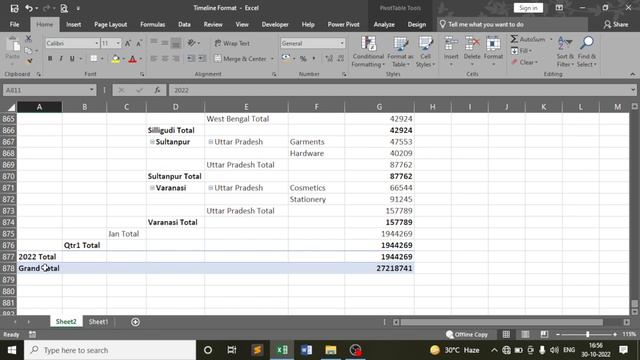Screen dimensions: 640x360
Task: Click the Font Color red A icon
Action: [132, 59]
